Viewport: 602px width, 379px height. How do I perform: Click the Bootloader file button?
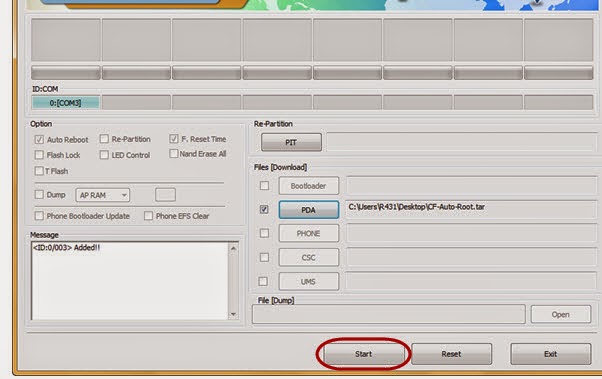(x=309, y=186)
